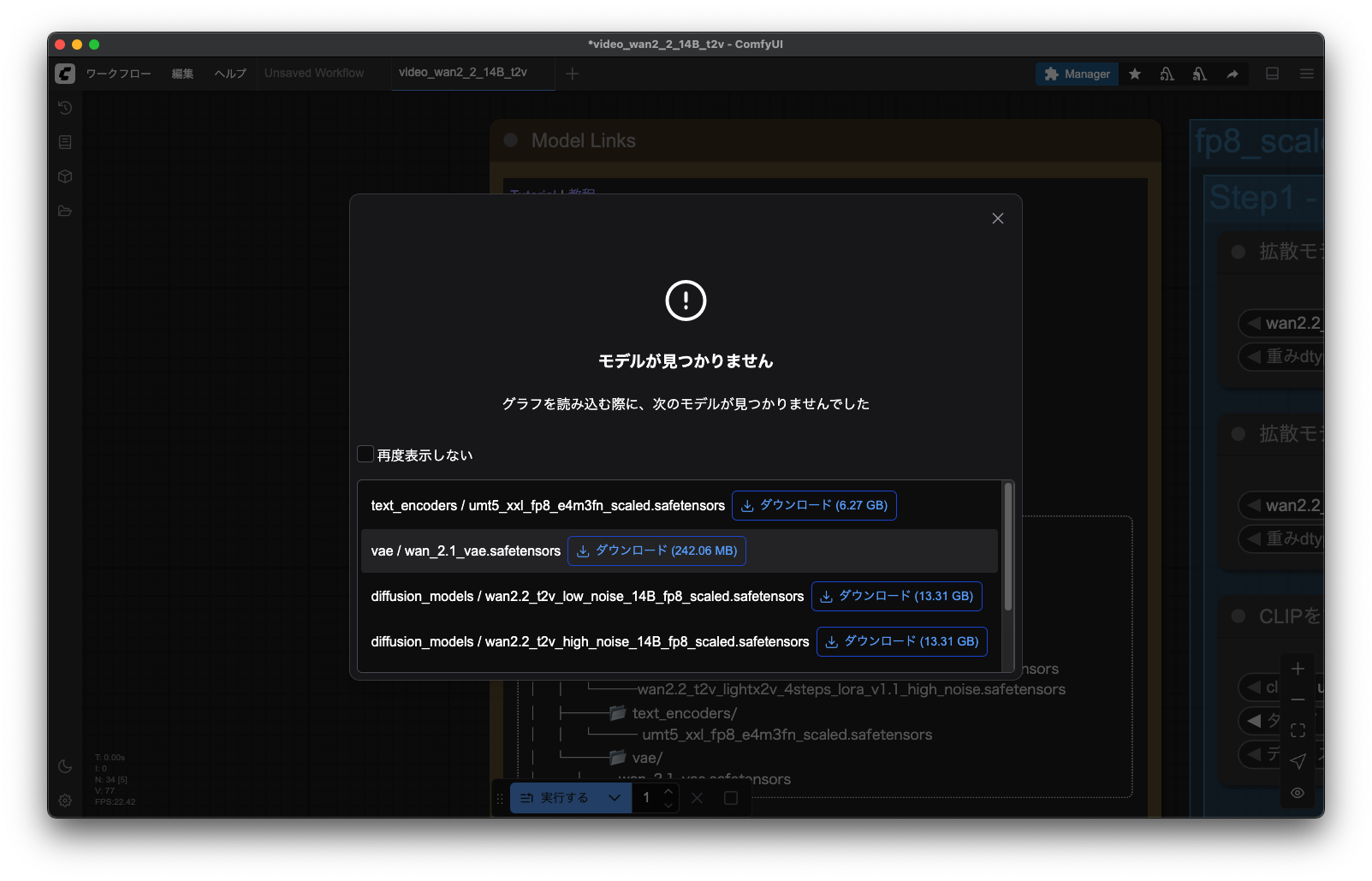Open the model library cube icon

64,176
